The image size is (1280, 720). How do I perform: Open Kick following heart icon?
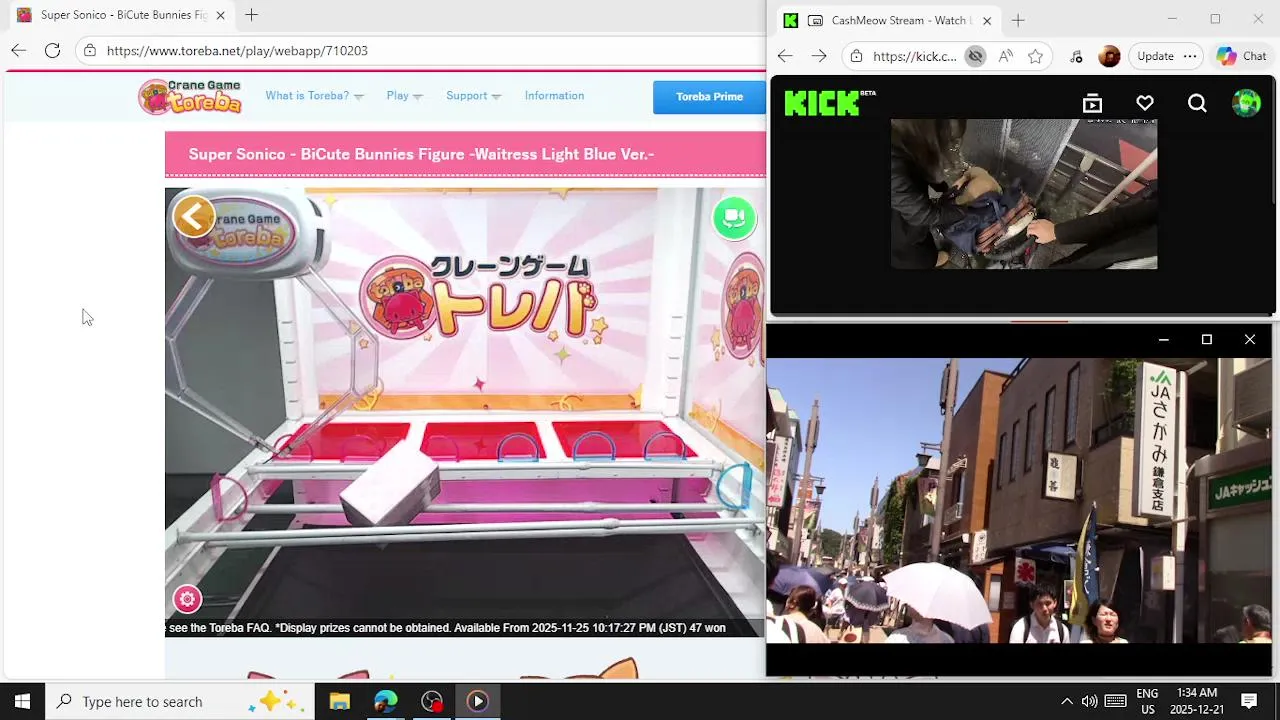[x=1145, y=103]
